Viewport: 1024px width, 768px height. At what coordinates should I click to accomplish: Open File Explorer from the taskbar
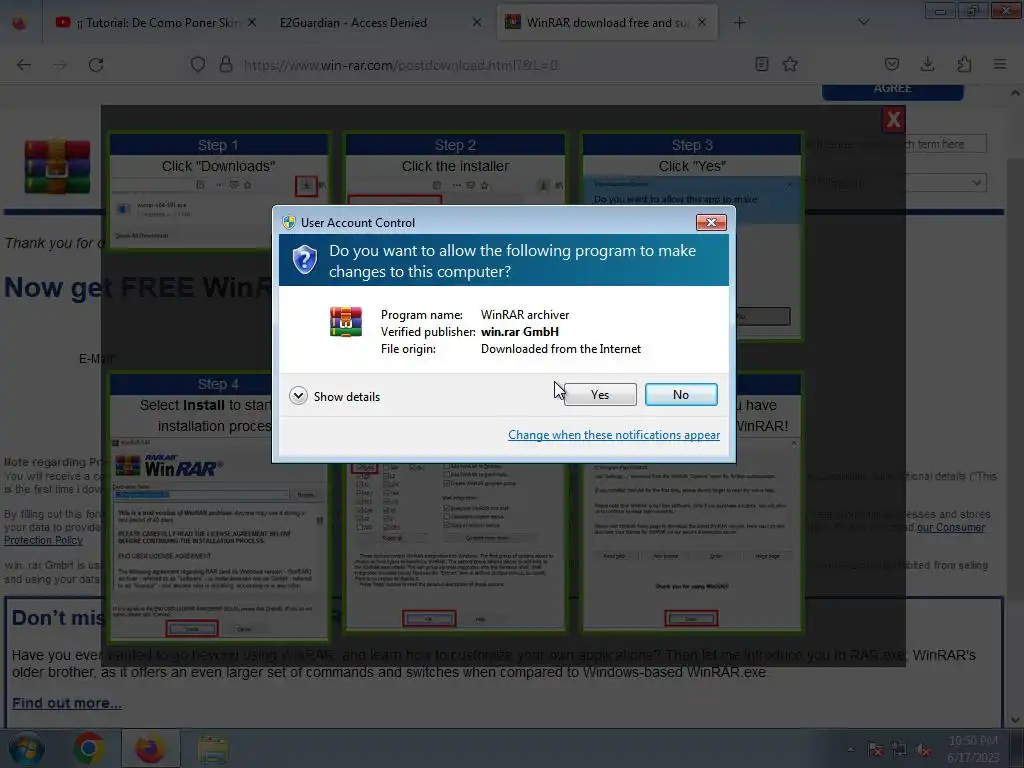[x=213, y=748]
